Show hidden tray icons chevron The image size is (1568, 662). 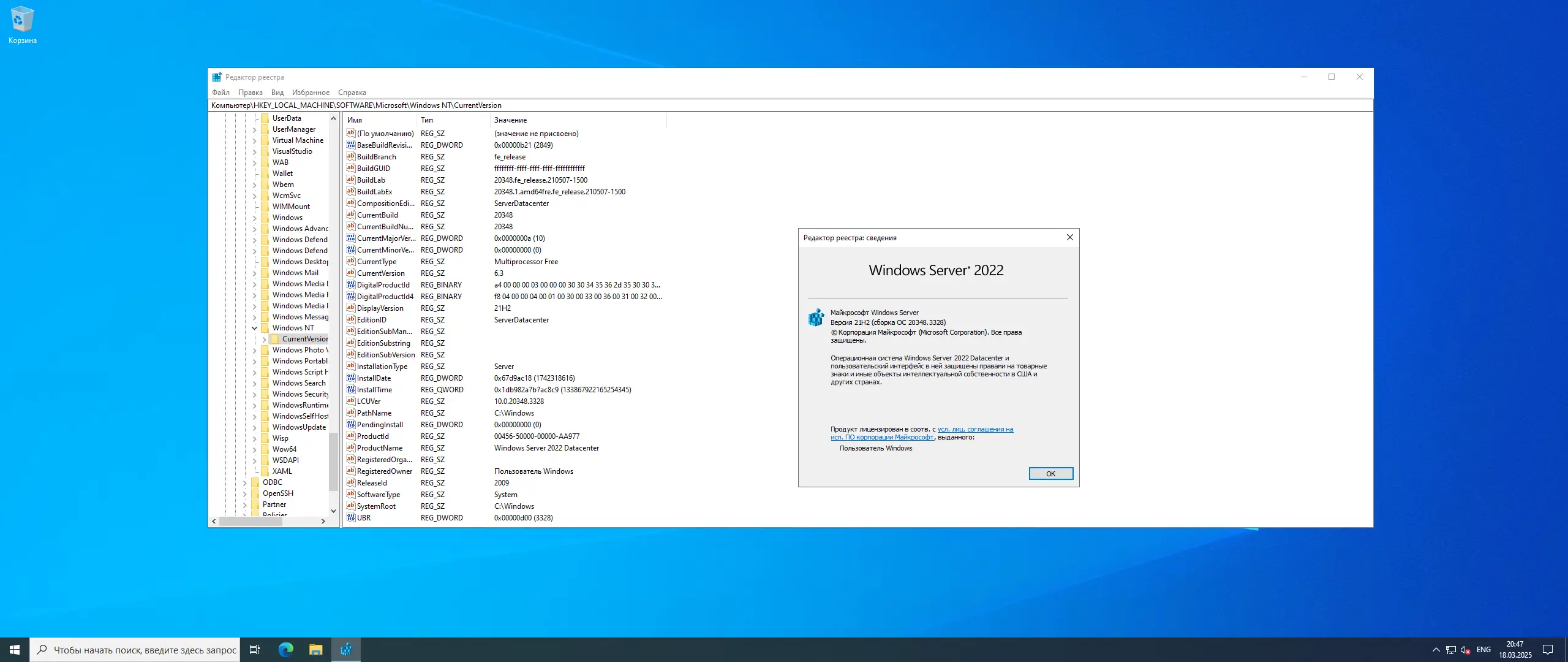[1436, 650]
